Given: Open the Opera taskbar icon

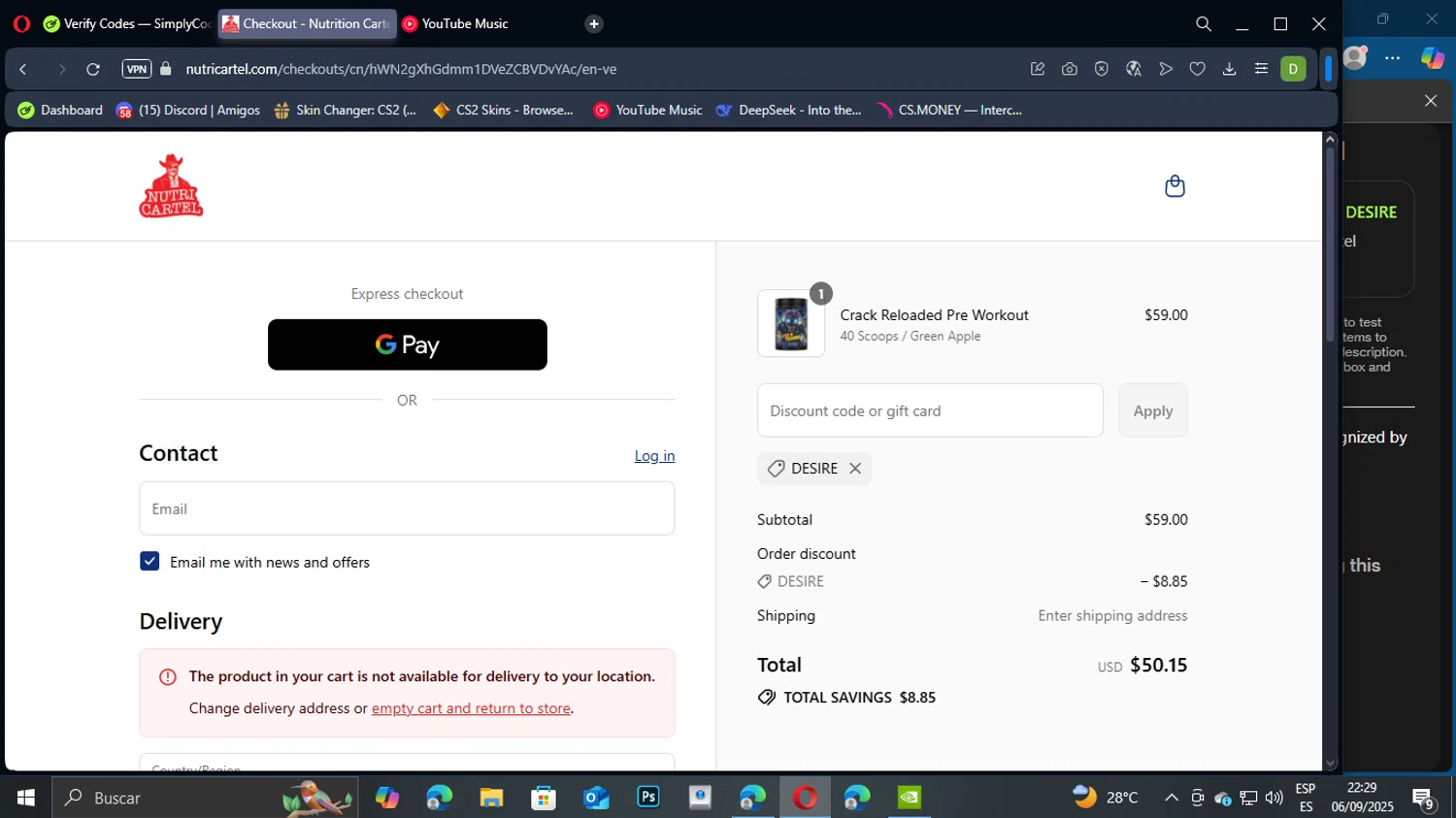Looking at the screenshot, I should (x=805, y=798).
